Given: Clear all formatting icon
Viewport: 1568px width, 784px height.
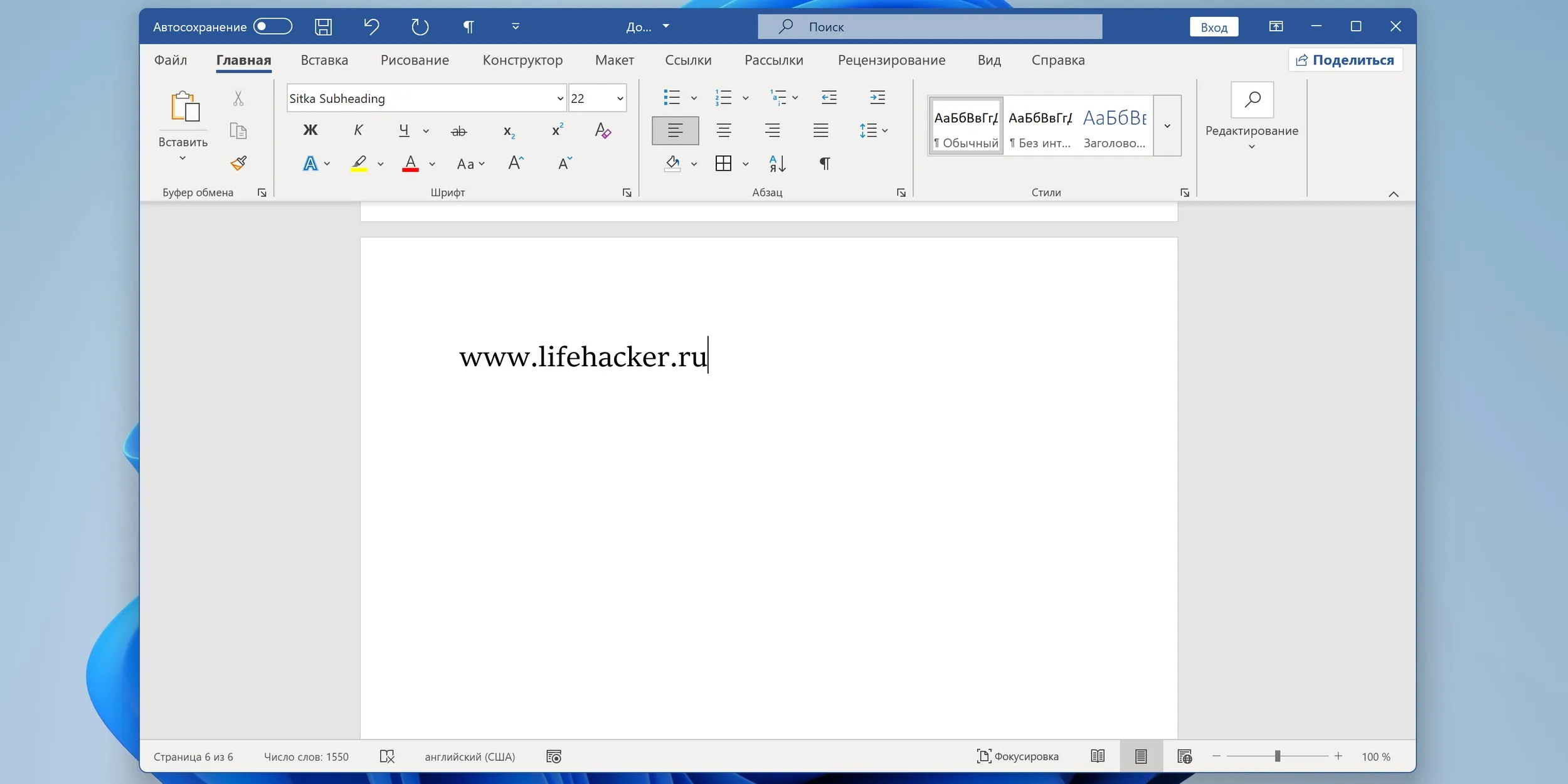Looking at the screenshot, I should 603,130.
